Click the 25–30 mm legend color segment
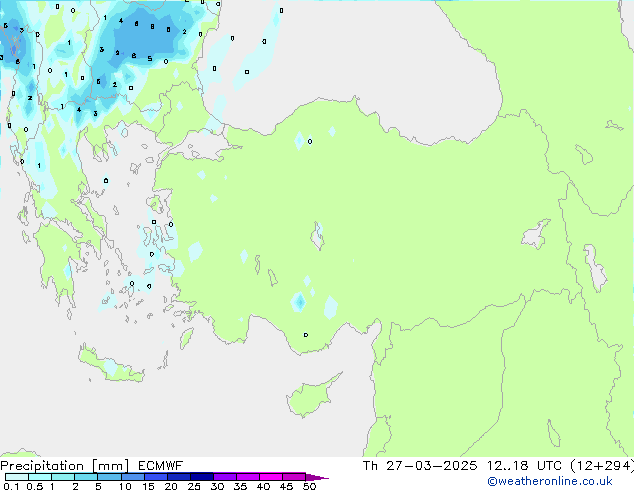 click(x=201, y=477)
